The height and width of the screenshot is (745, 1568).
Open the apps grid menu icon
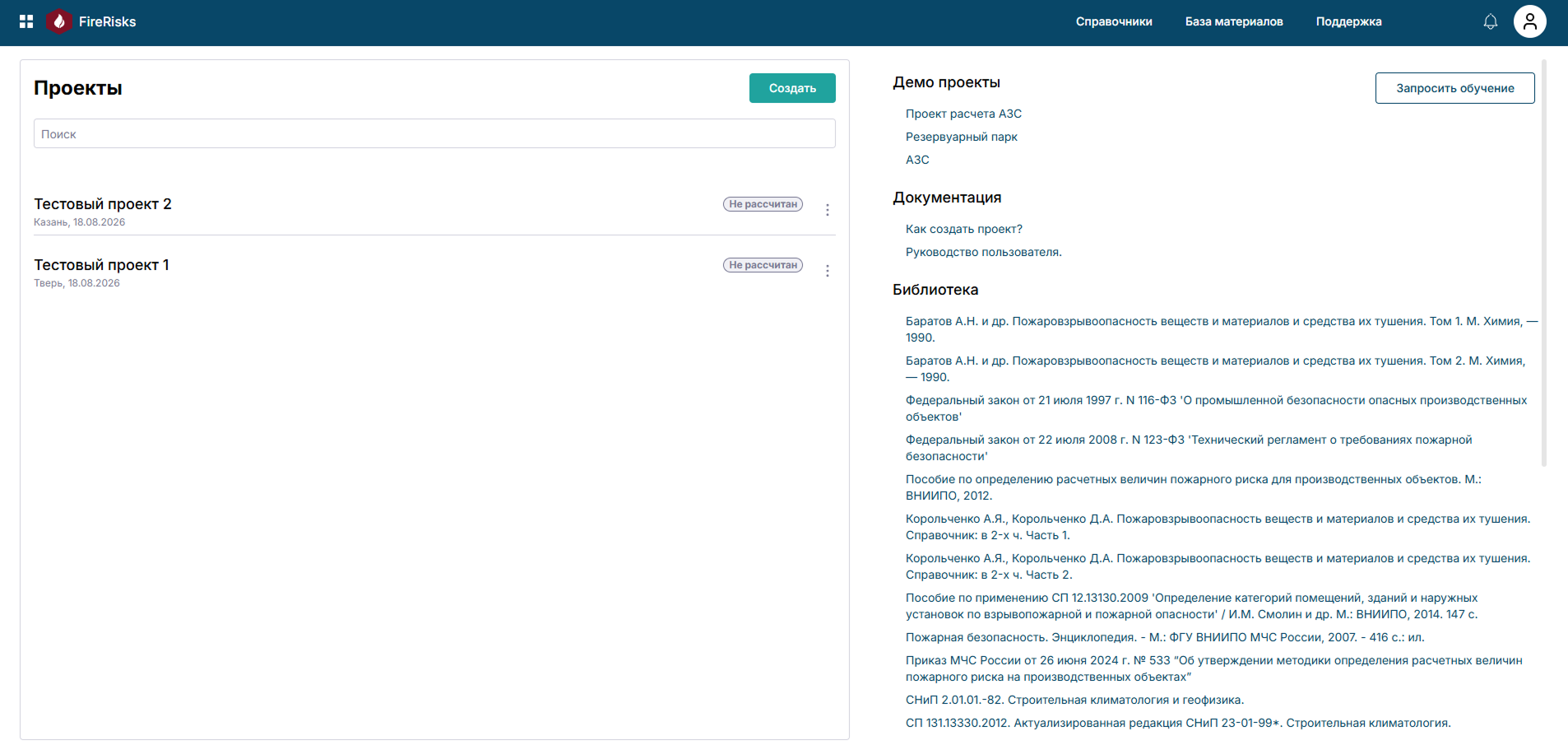tap(26, 21)
